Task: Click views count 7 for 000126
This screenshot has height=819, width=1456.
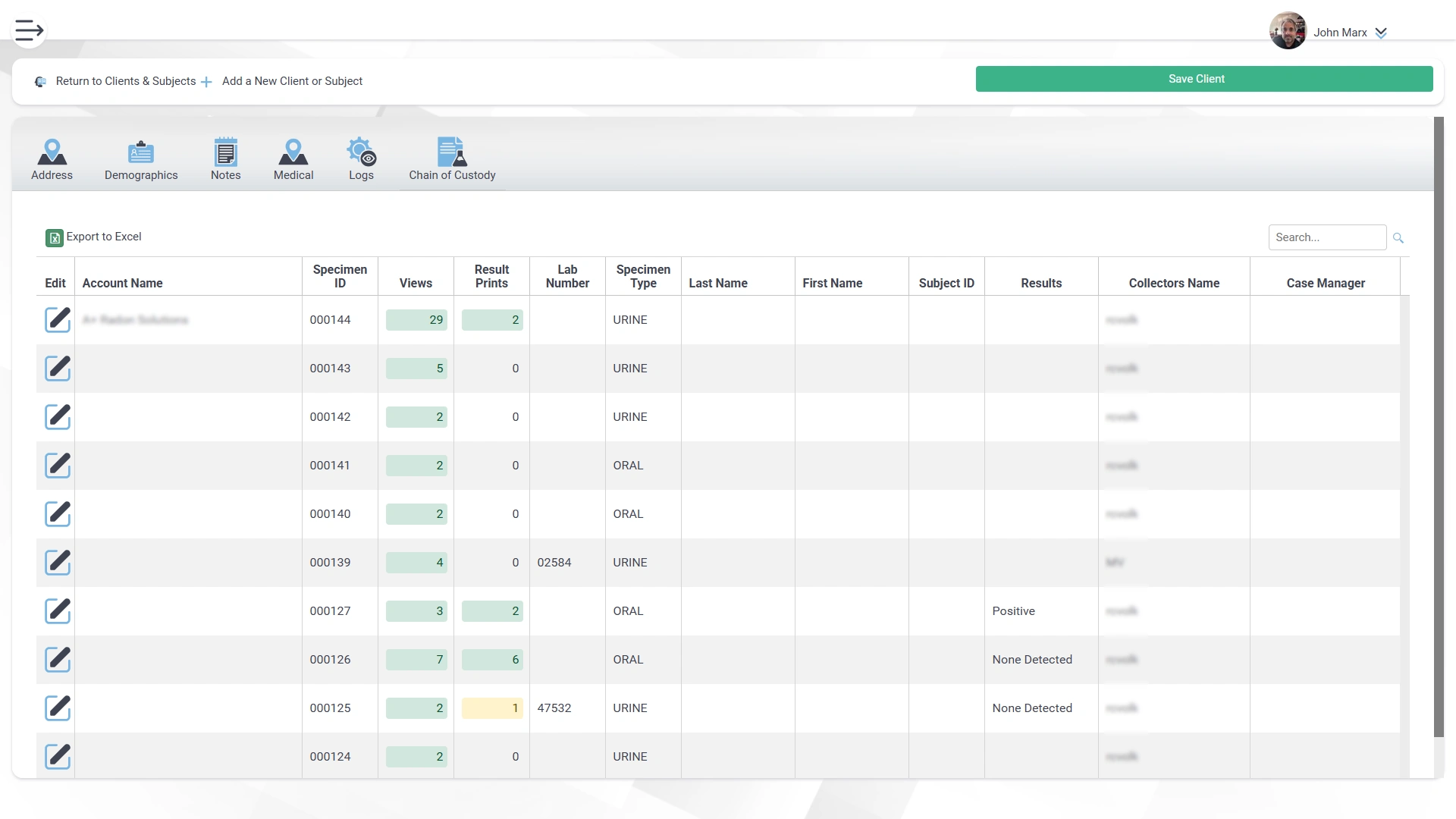Action: click(x=416, y=660)
